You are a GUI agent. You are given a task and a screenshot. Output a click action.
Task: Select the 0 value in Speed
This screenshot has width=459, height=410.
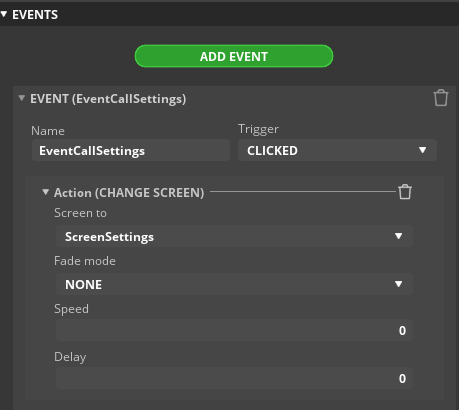pyautogui.click(x=402, y=331)
